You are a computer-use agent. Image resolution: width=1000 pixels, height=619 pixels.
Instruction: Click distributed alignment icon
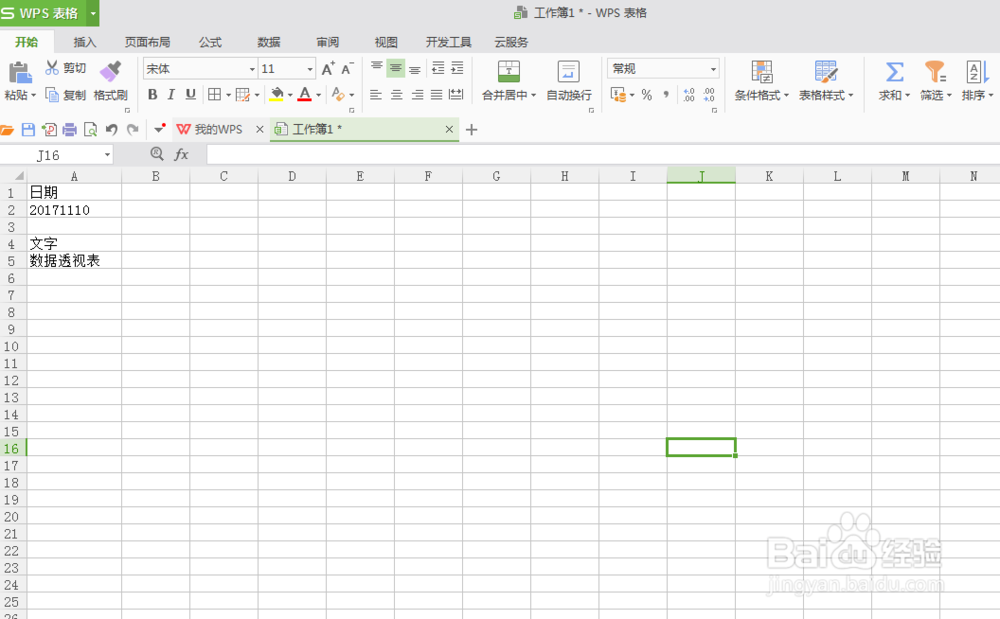pyautogui.click(x=456, y=95)
